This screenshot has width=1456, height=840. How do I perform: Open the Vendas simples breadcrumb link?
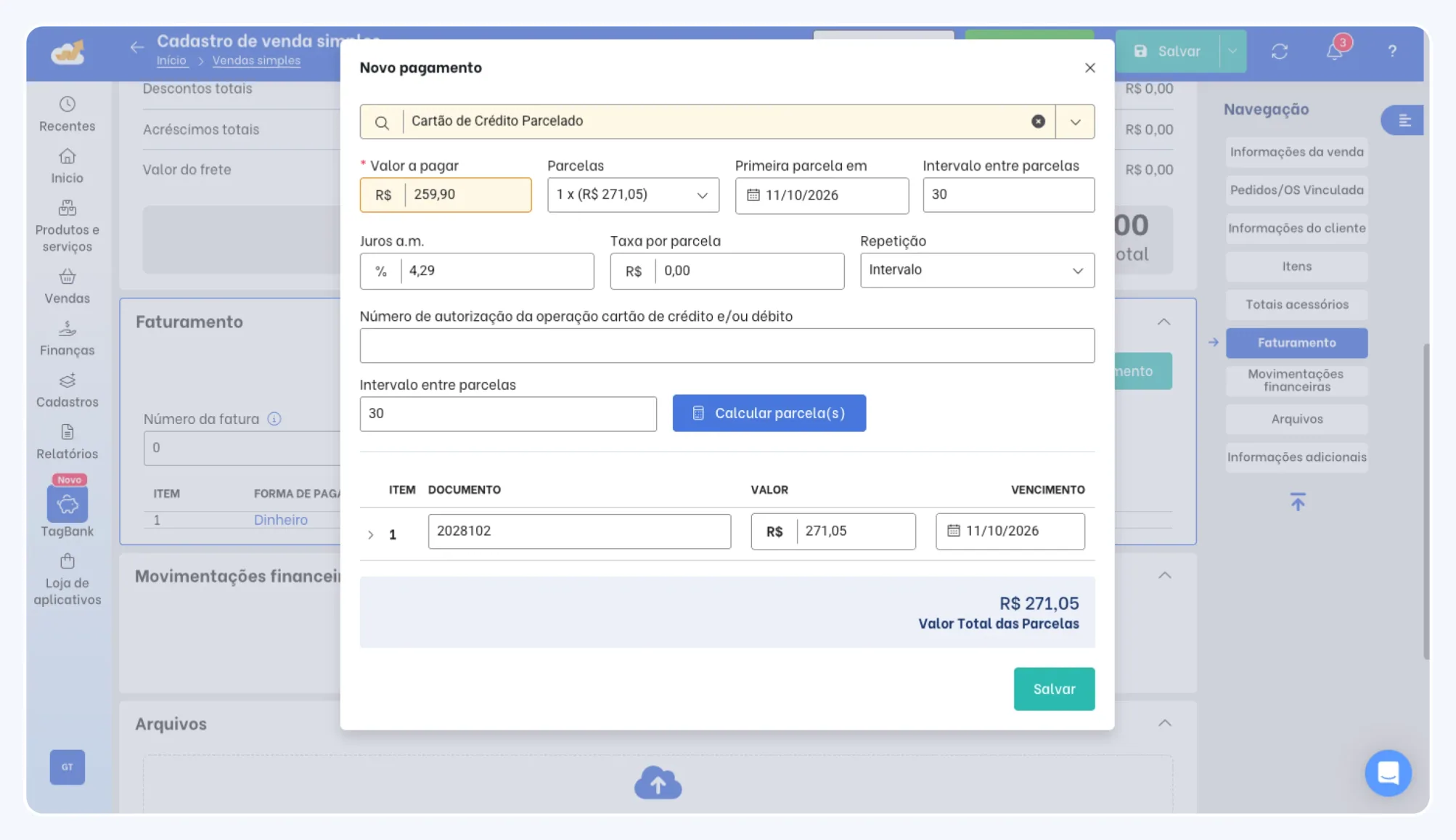[256, 61]
